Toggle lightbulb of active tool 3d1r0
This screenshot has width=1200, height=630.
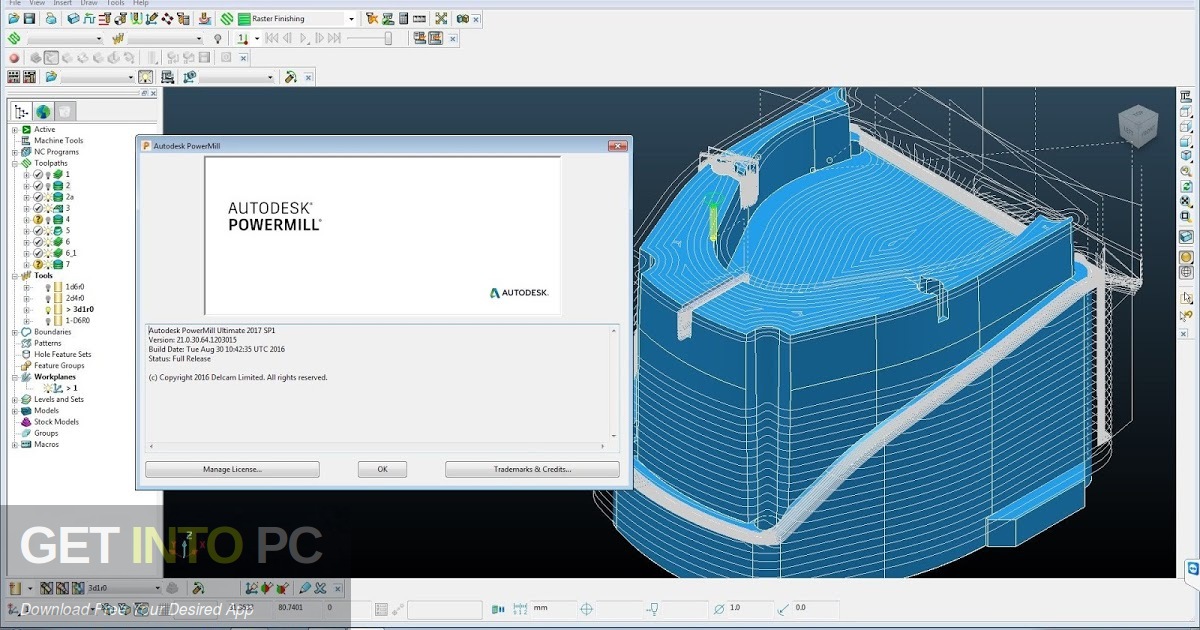pyautogui.click(x=47, y=309)
